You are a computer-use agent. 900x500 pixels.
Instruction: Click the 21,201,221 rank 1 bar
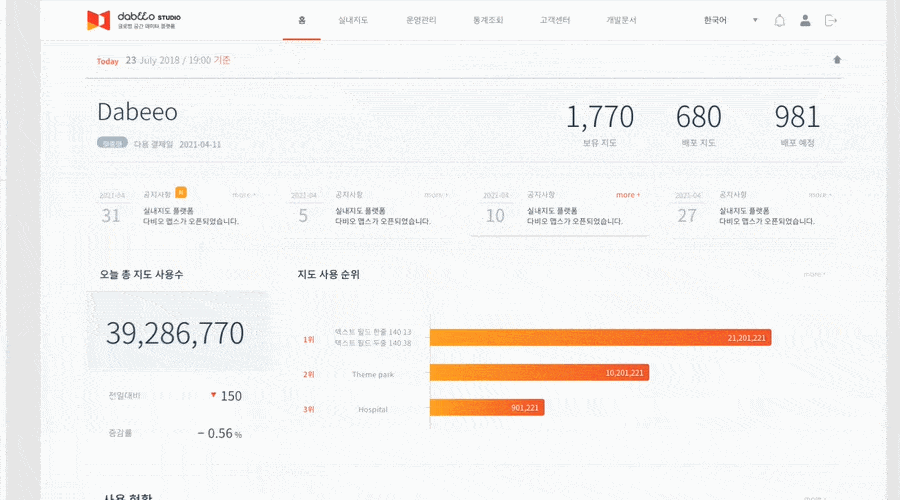coord(600,338)
